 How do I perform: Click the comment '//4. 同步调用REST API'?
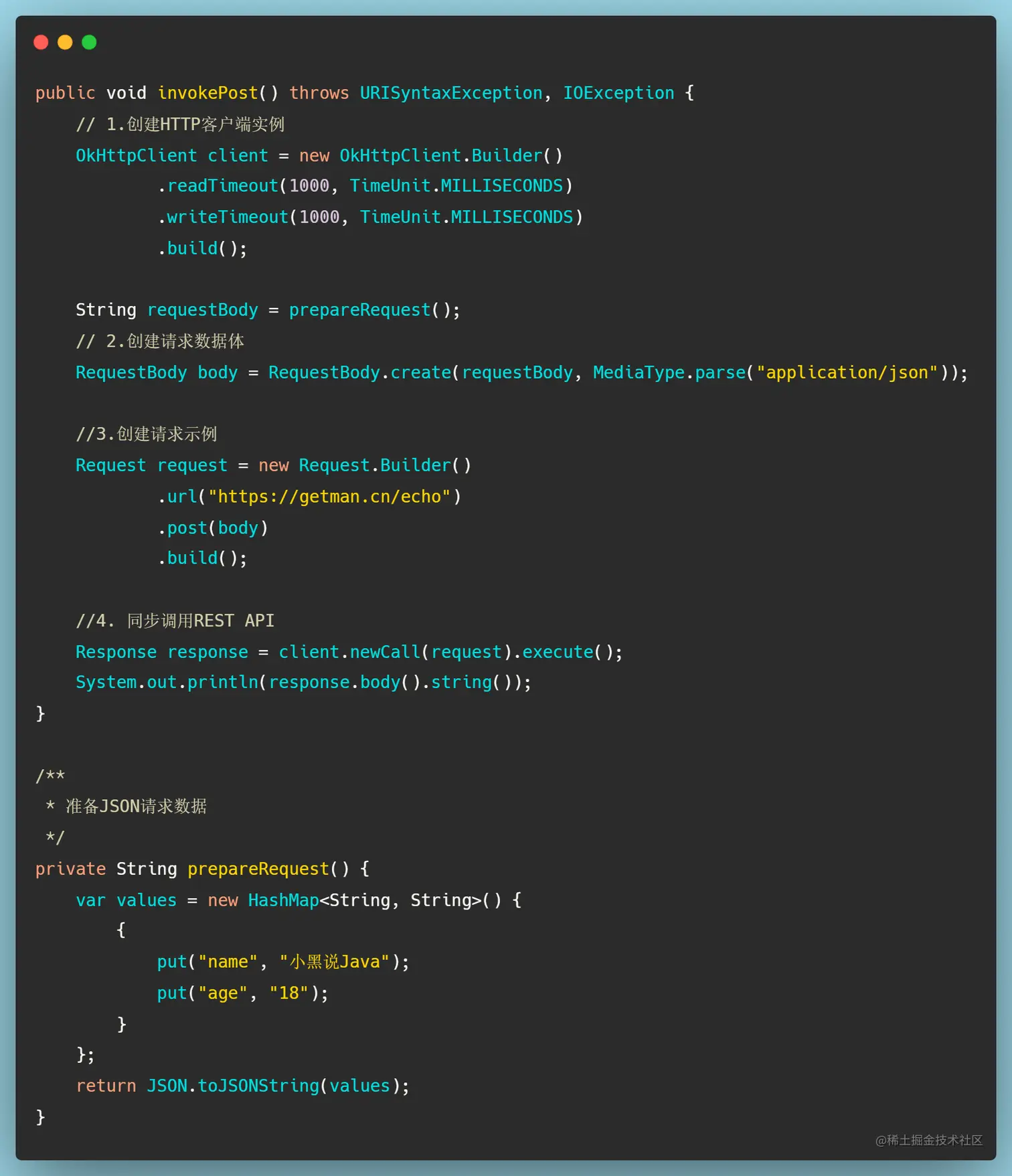point(175,620)
